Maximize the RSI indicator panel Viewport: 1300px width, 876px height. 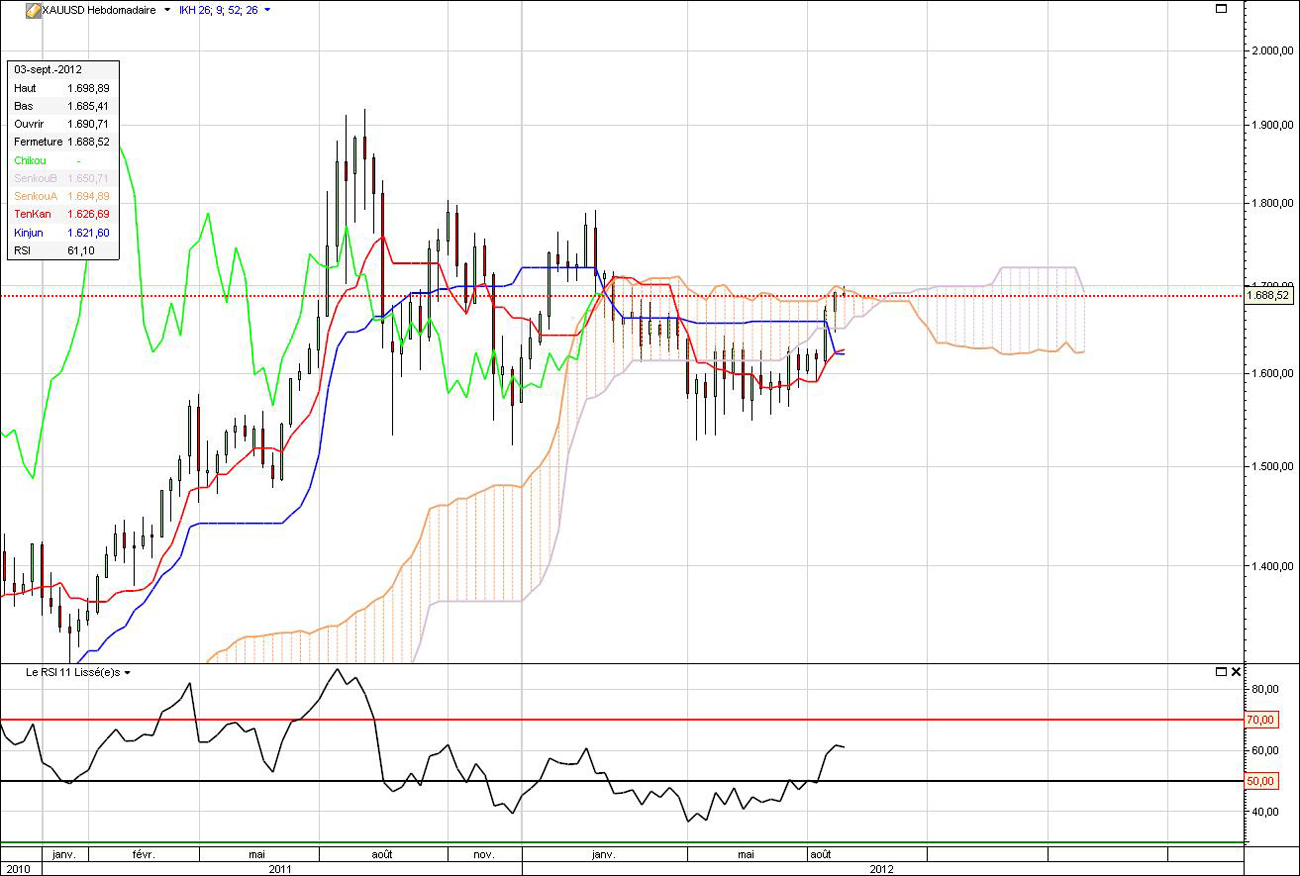point(1221,672)
